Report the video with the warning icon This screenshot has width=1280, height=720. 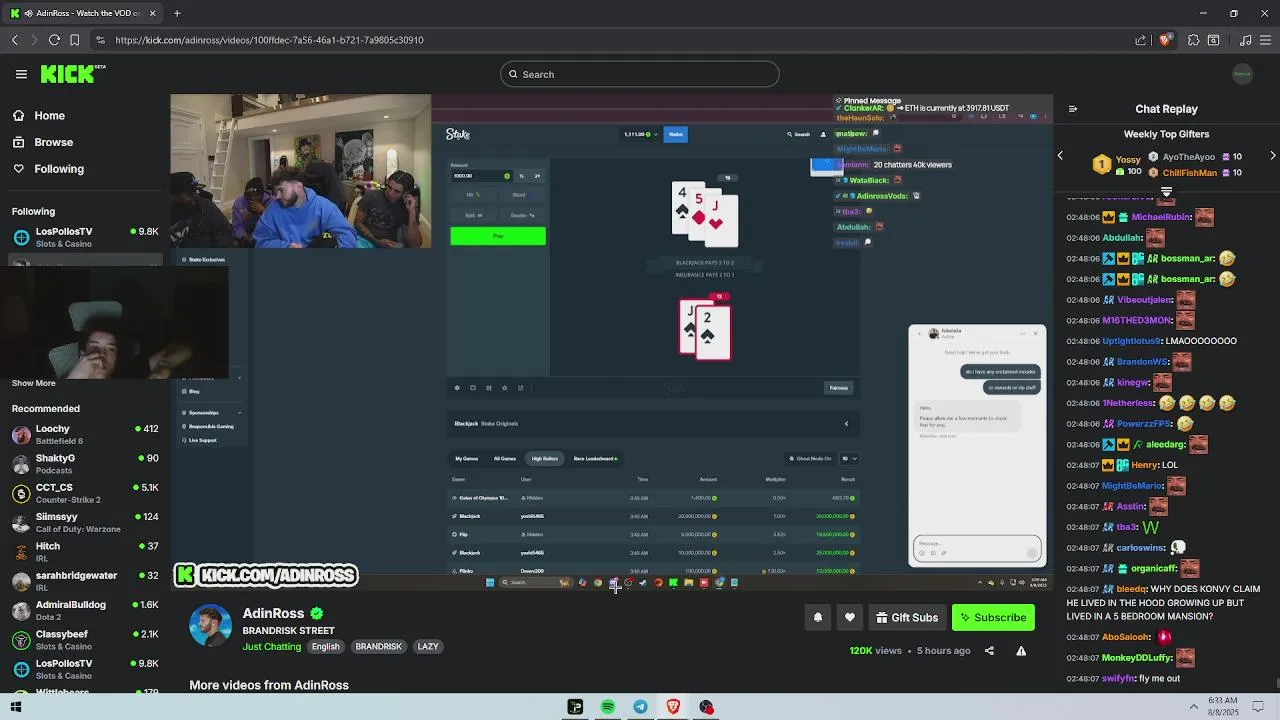(1021, 651)
